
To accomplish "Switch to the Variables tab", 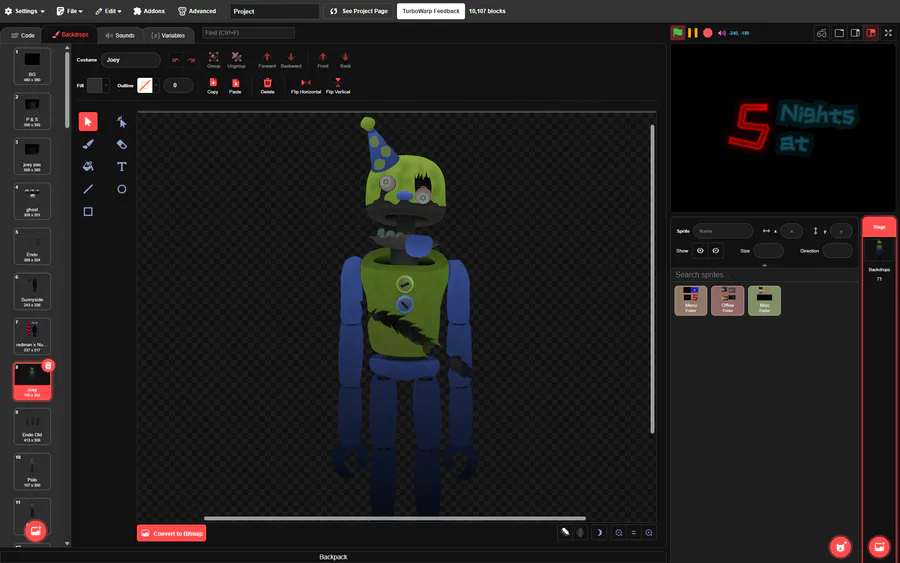I will click(x=168, y=36).
